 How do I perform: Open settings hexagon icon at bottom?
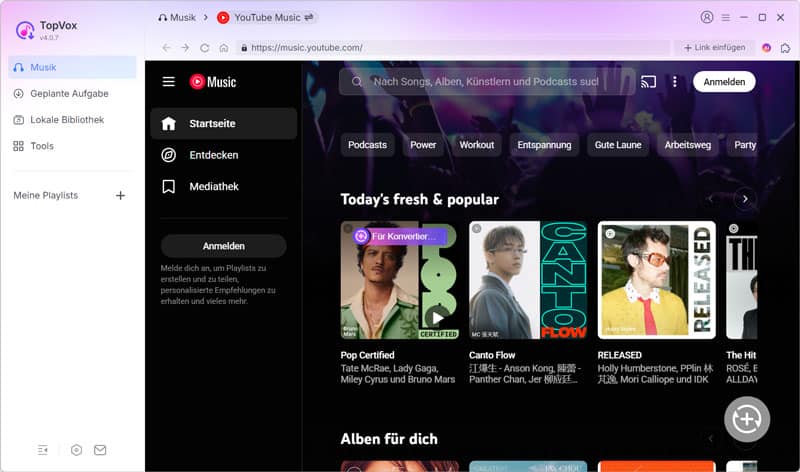[x=77, y=450]
